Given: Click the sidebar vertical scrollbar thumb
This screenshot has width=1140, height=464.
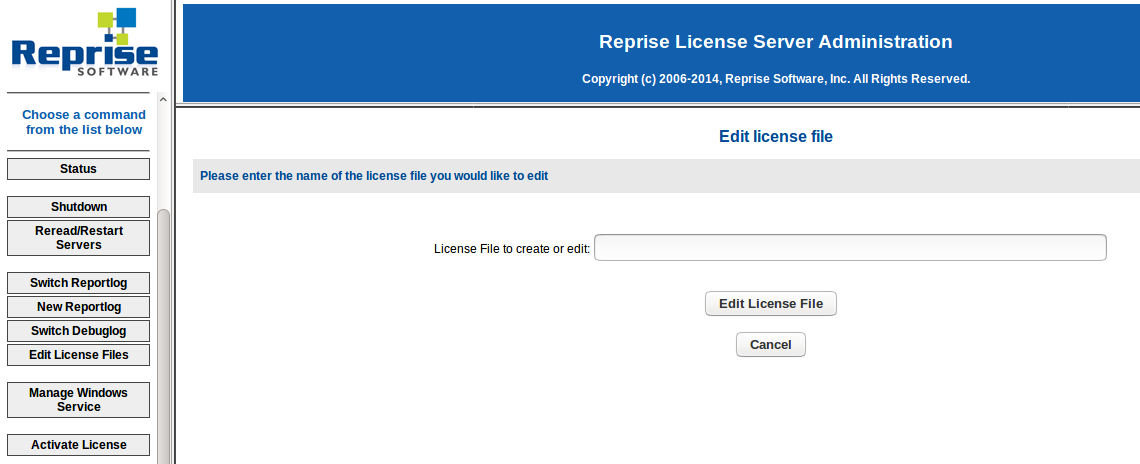Looking at the screenshot, I should click(x=163, y=336).
